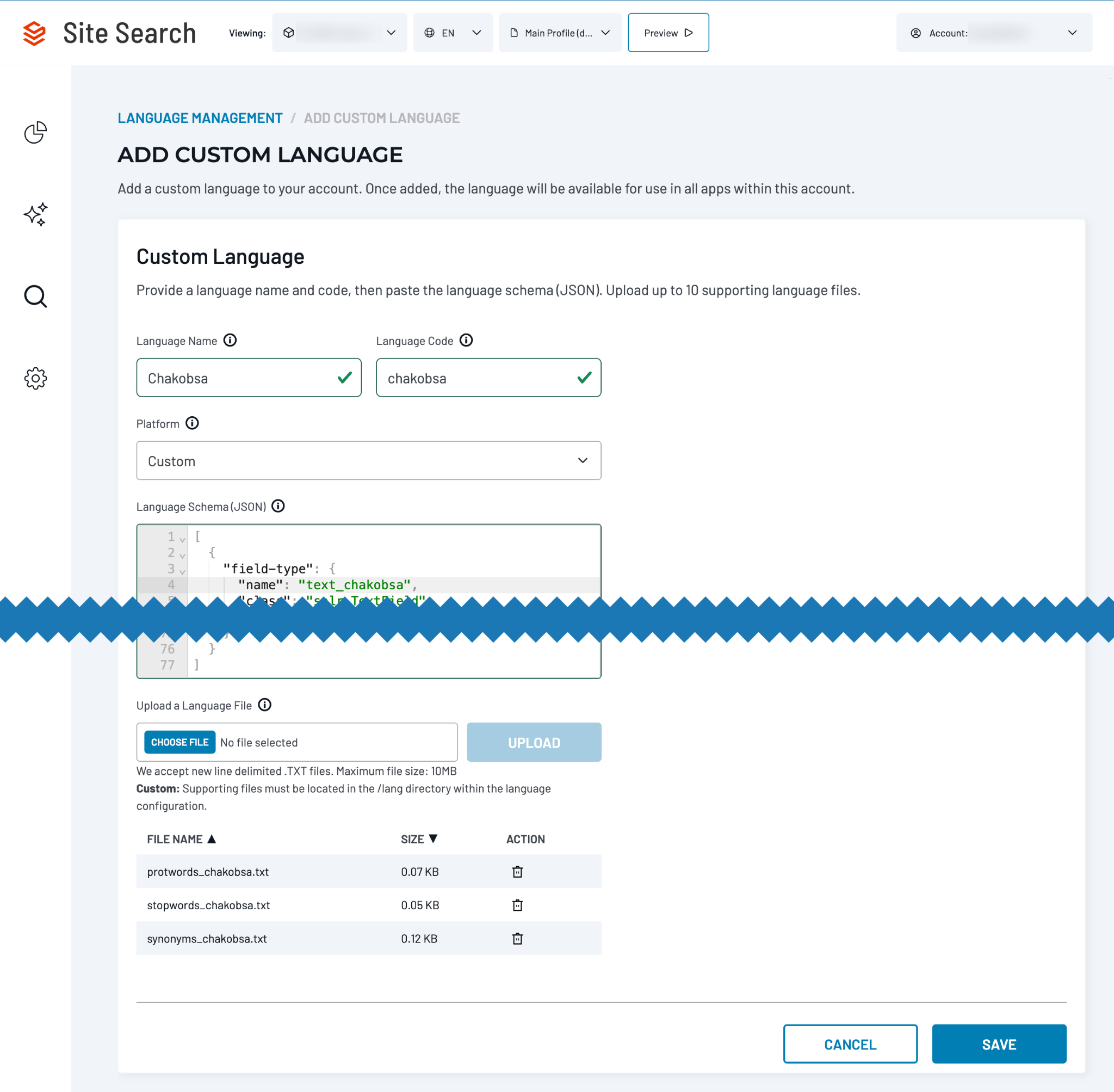
Task: Sort by FILE NAME ascending arrow
Action: (212, 838)
